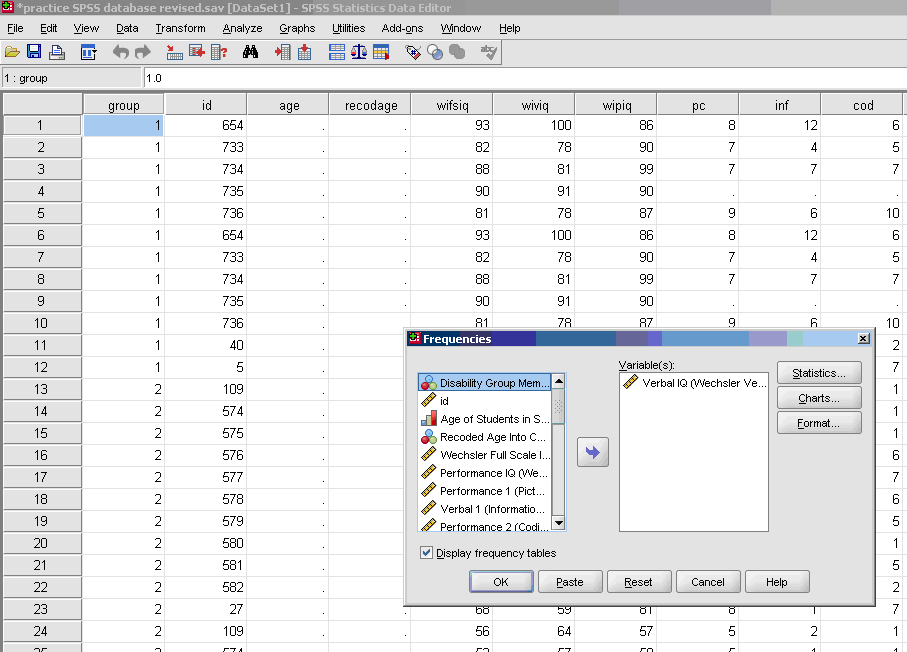Click the Help button in Frequencies dialog
The height and width of the screenshot is (652, 907).
[x=777, y=582]
